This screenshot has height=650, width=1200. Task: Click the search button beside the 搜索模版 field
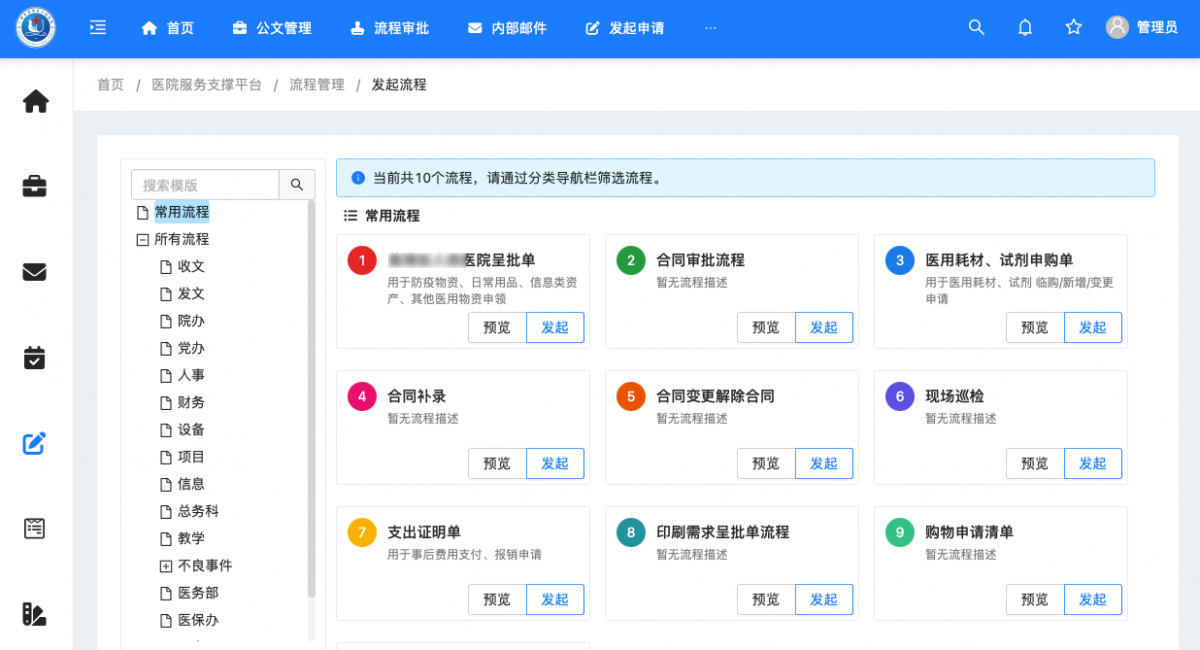click(297, 185)
